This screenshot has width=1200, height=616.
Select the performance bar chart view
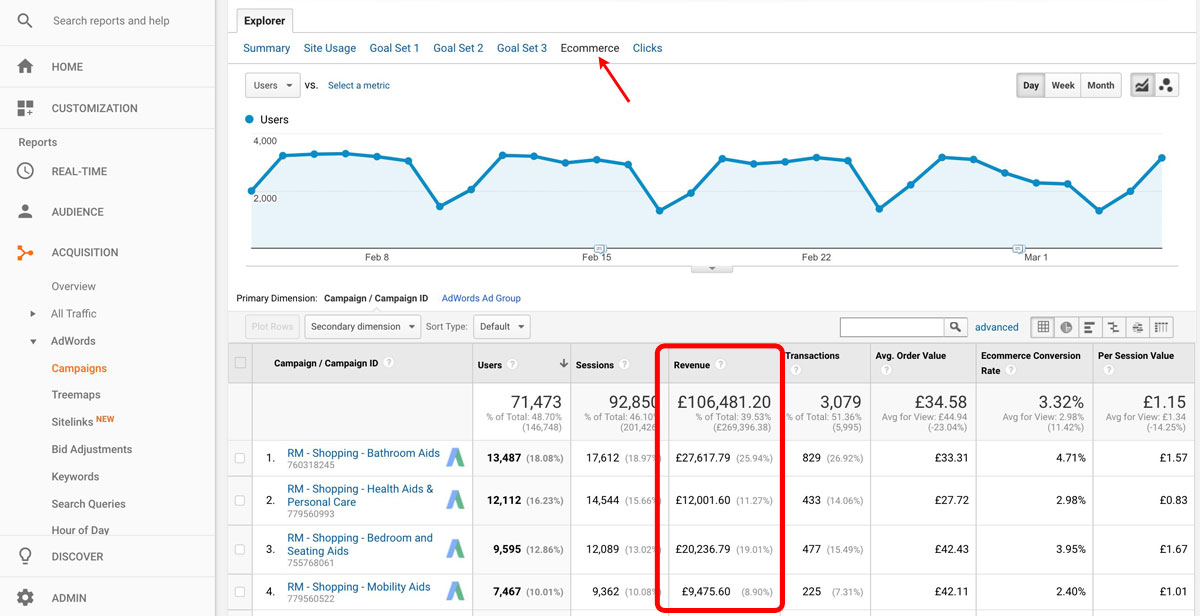point(1089,326)
